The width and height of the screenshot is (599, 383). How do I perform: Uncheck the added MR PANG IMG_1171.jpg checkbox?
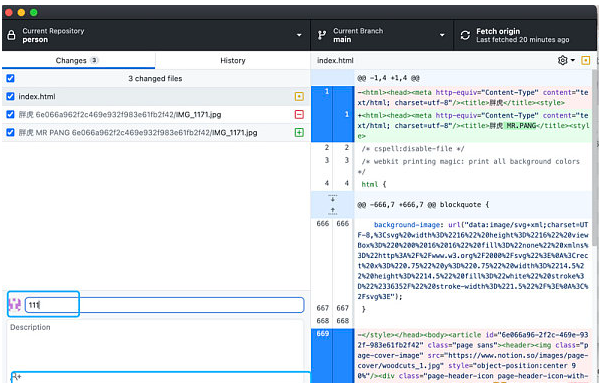pyautogui.click(x=10, y=132)
